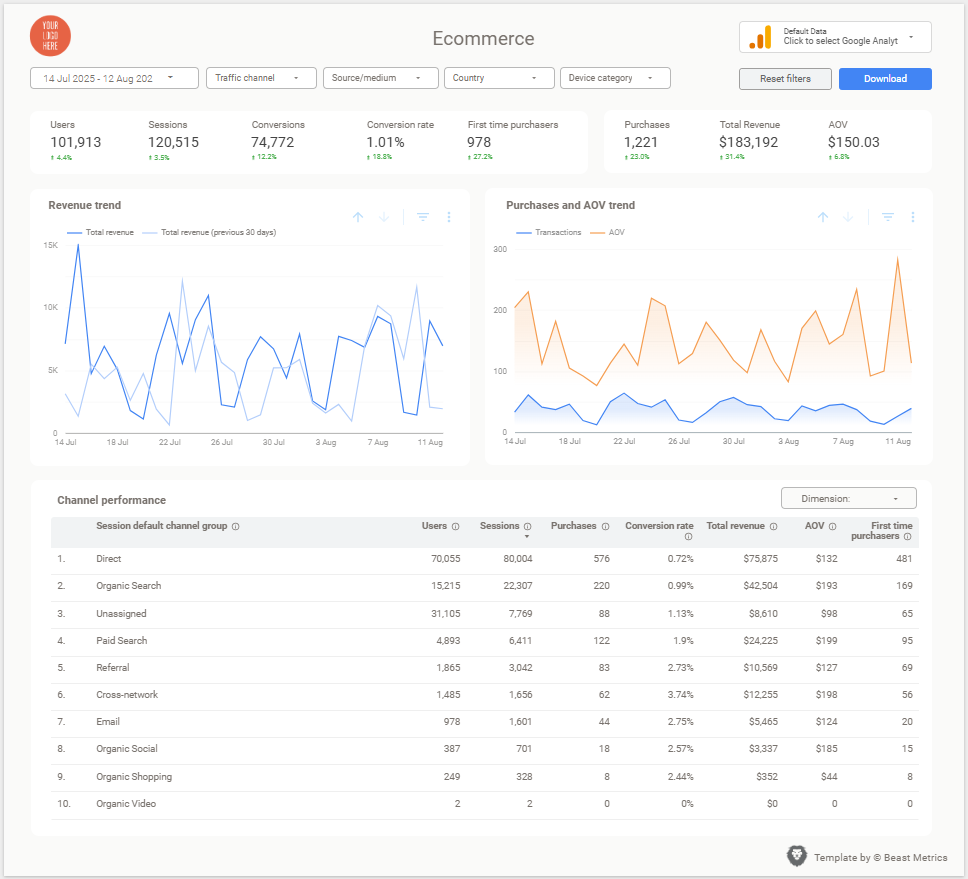Click the Sessions scorecard value 120,515
This screenshot has height=879, width=968.
pyautogui.click(x=173, y=143)
